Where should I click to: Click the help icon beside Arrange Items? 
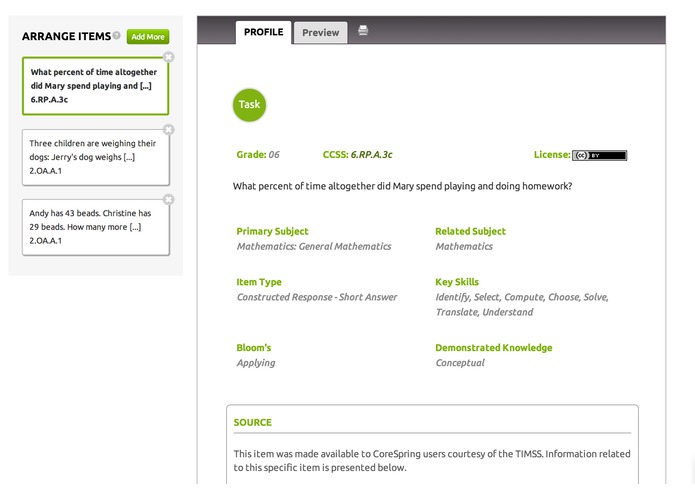tap(116, 35)
